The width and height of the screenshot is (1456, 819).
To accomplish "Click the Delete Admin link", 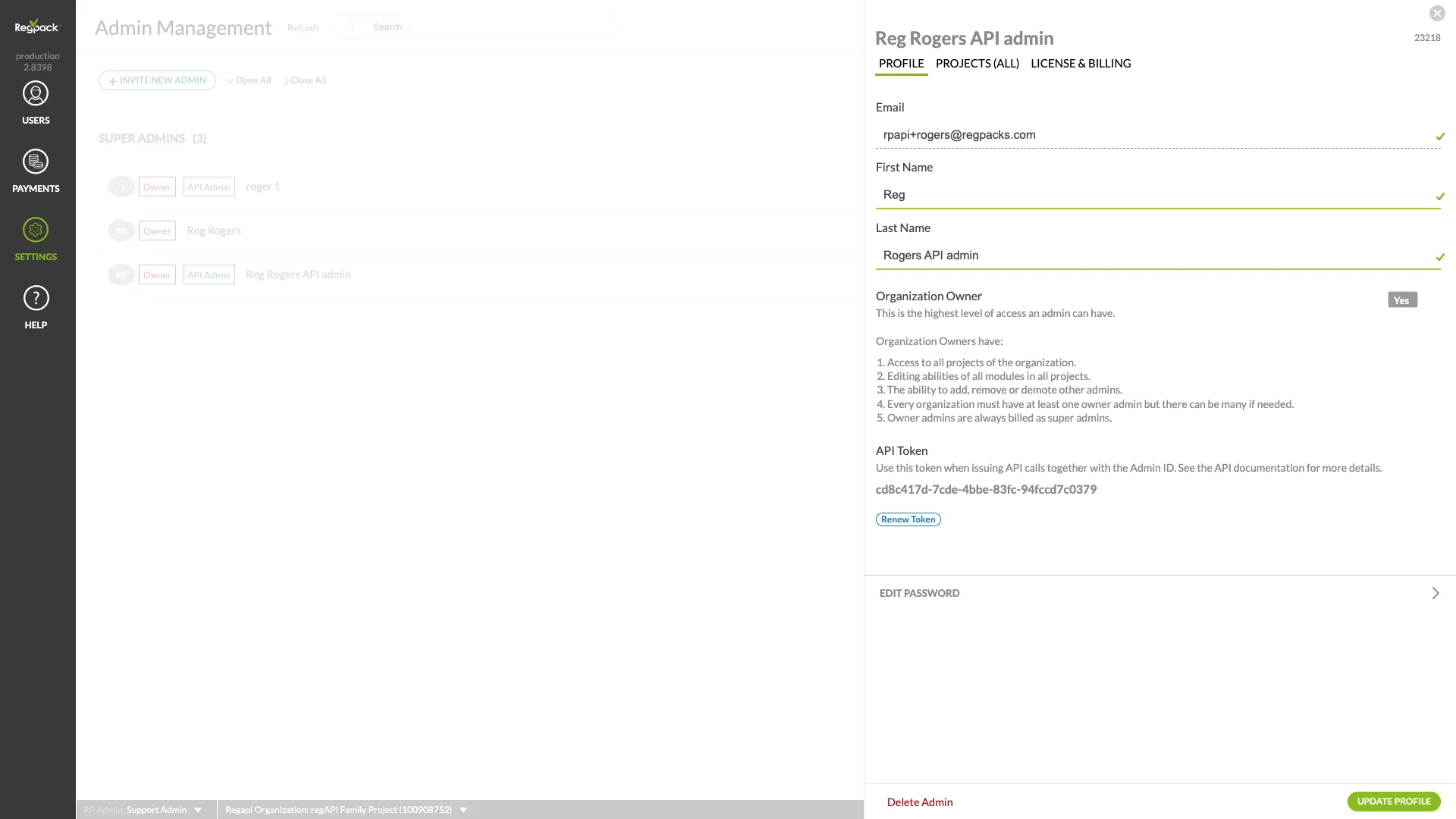I will coord(920,802).
